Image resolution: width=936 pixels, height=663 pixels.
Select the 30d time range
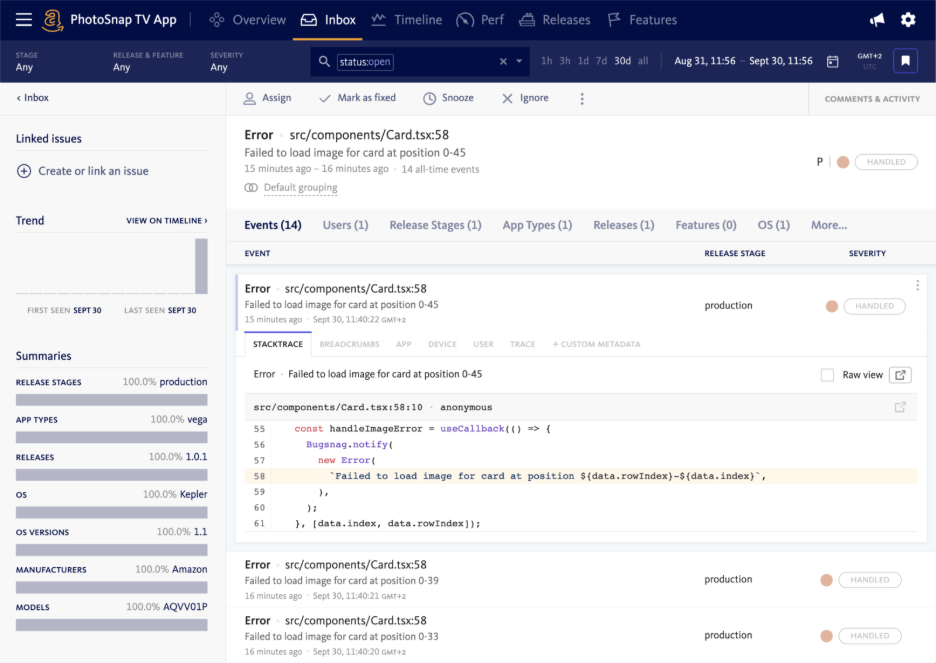tap(623, 61)
